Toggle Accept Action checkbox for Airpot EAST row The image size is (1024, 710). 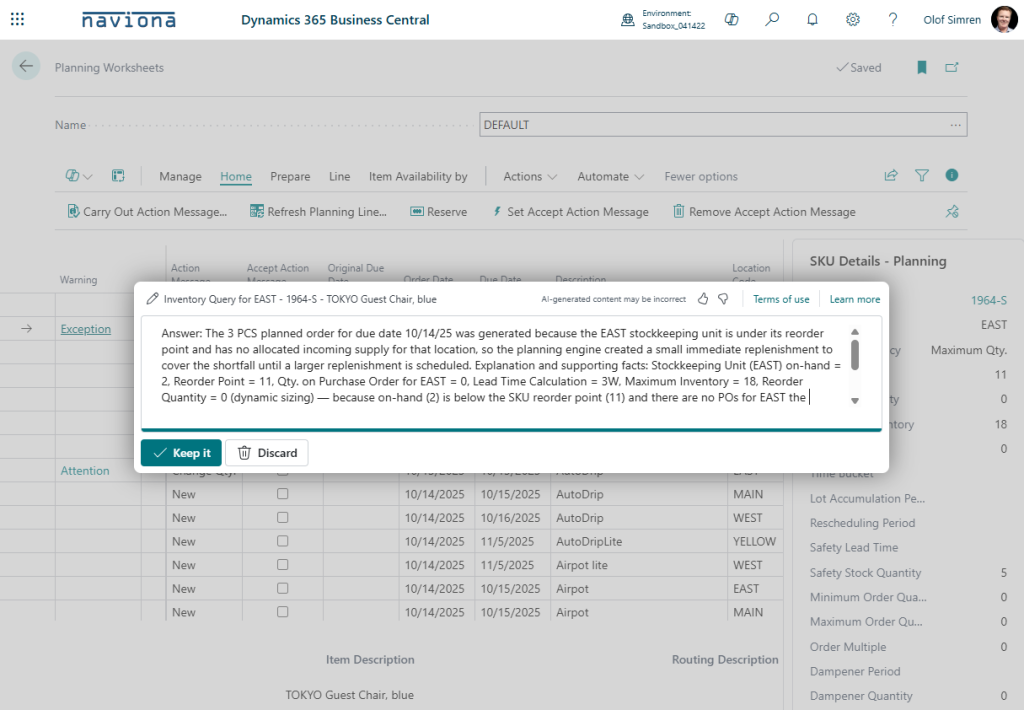click(282, 588)
